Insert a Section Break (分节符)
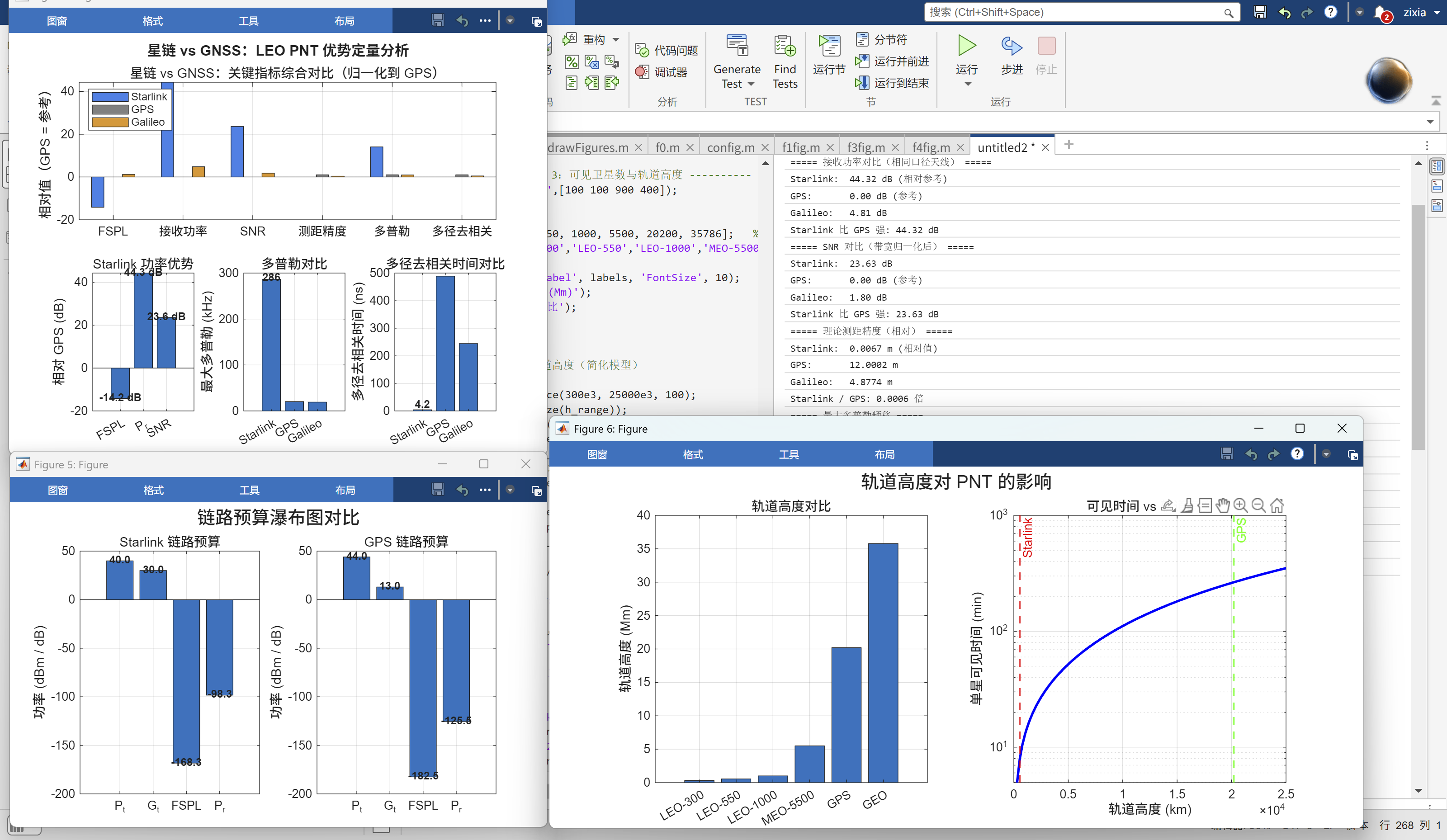 point(882,40)
